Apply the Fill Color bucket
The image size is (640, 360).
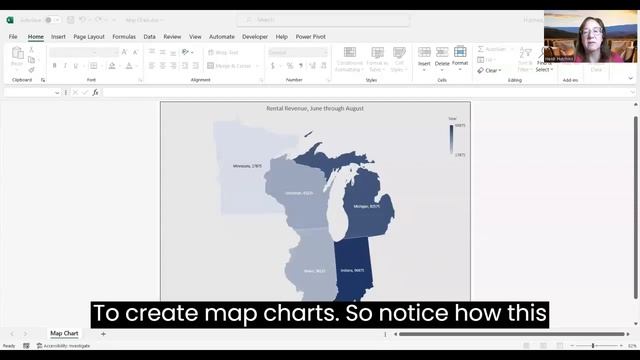[x=112, y=66]
